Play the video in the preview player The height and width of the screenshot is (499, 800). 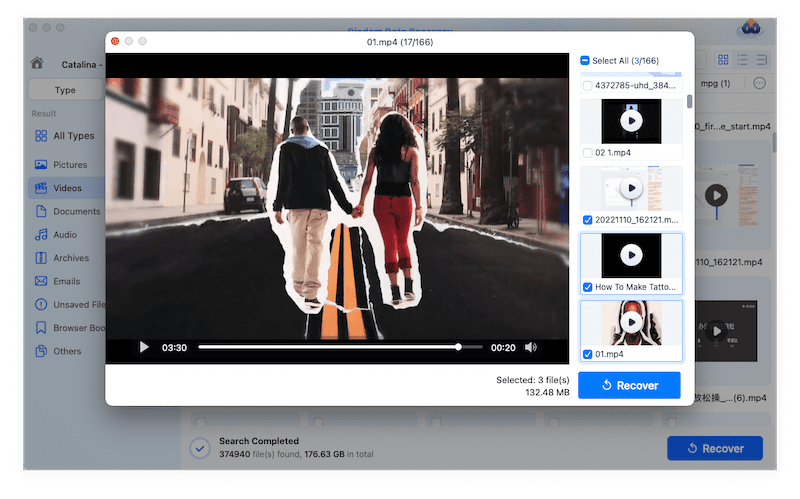pyautogui.click(x=144, y=347)
